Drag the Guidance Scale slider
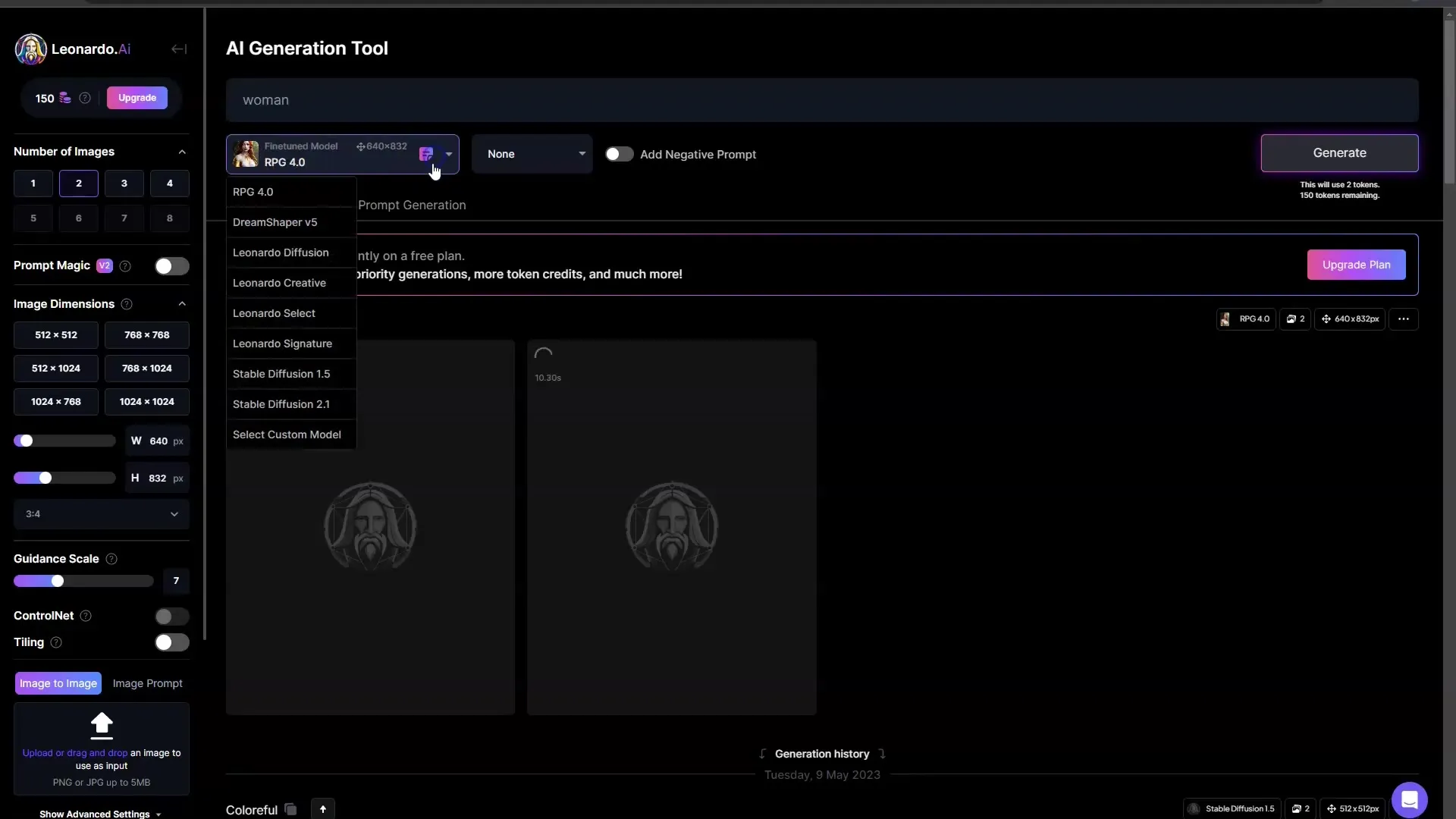This screenshot has width=1456, height=819. tap(57, 581)
